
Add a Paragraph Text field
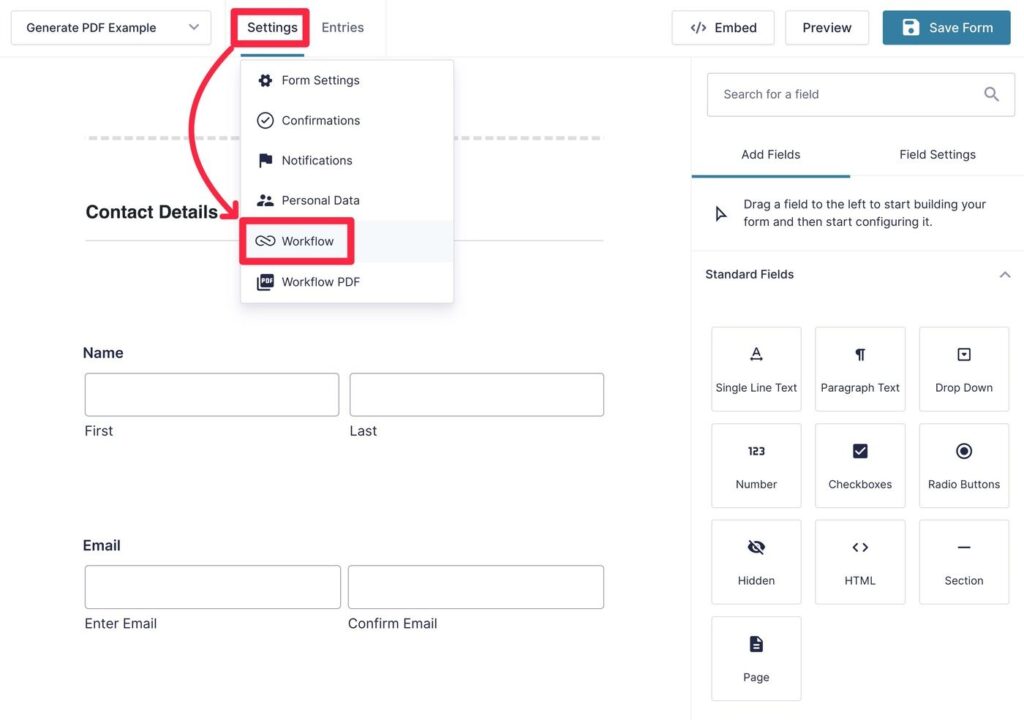860,368
